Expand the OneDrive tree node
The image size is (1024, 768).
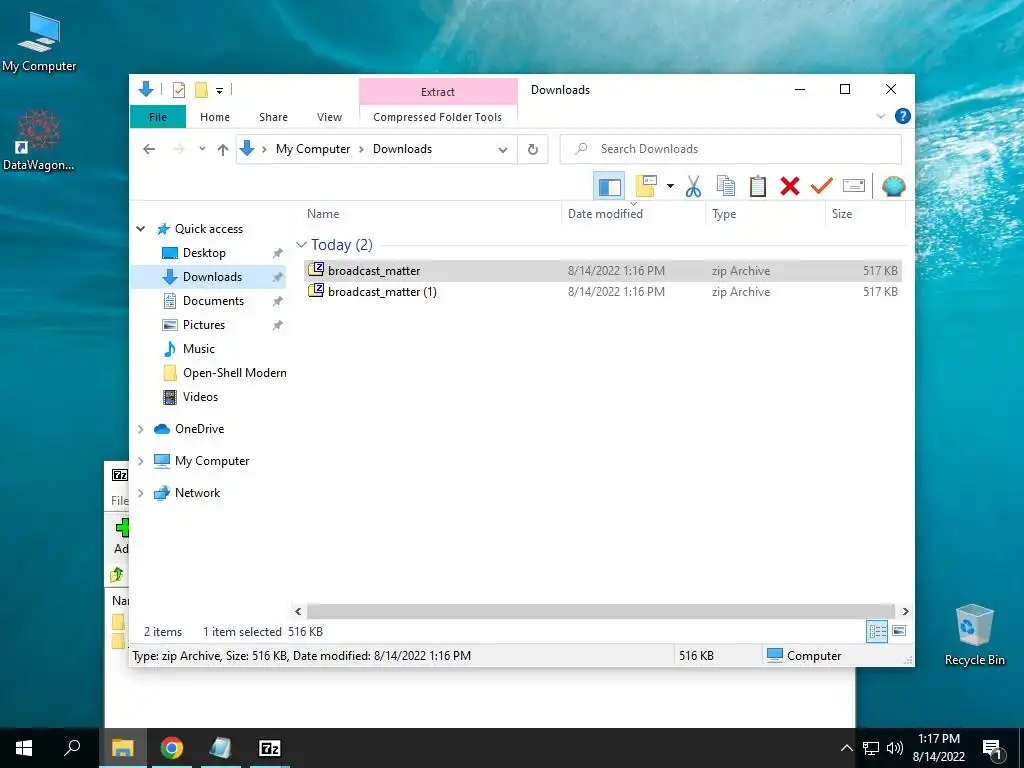click(x=140, y=429)
